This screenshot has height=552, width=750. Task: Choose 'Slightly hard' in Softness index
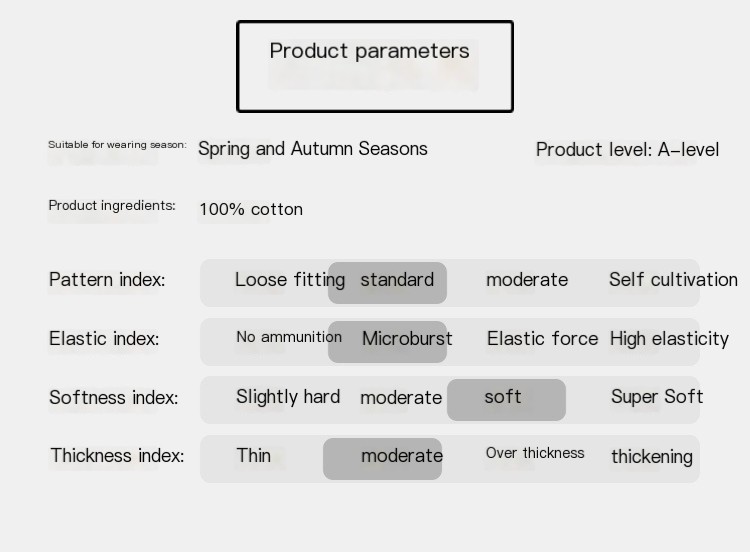[x=288, y=397]
